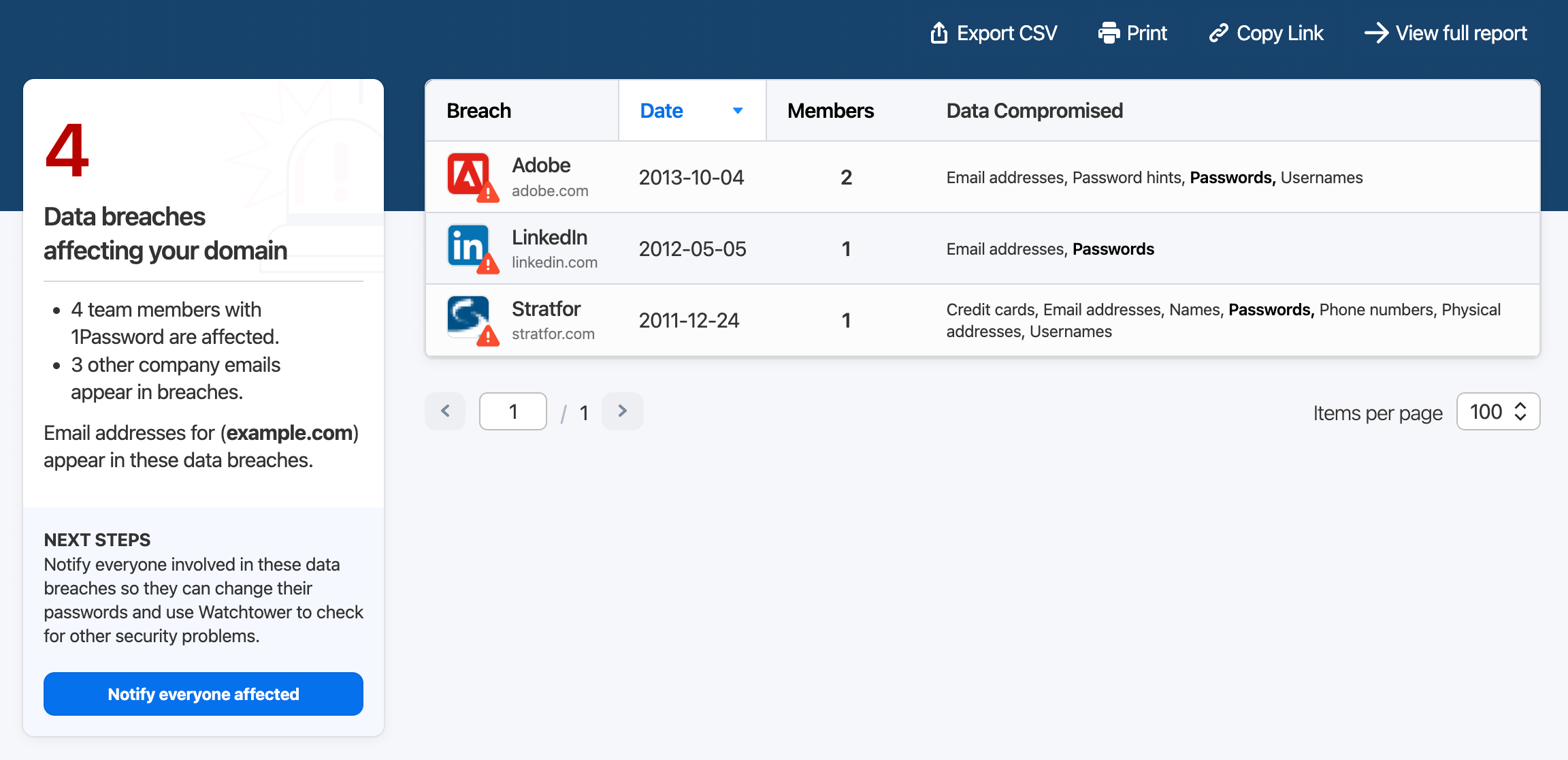Open View full report link text
The height and width of the screenshot is (760, 1568).
point(1461,33)
